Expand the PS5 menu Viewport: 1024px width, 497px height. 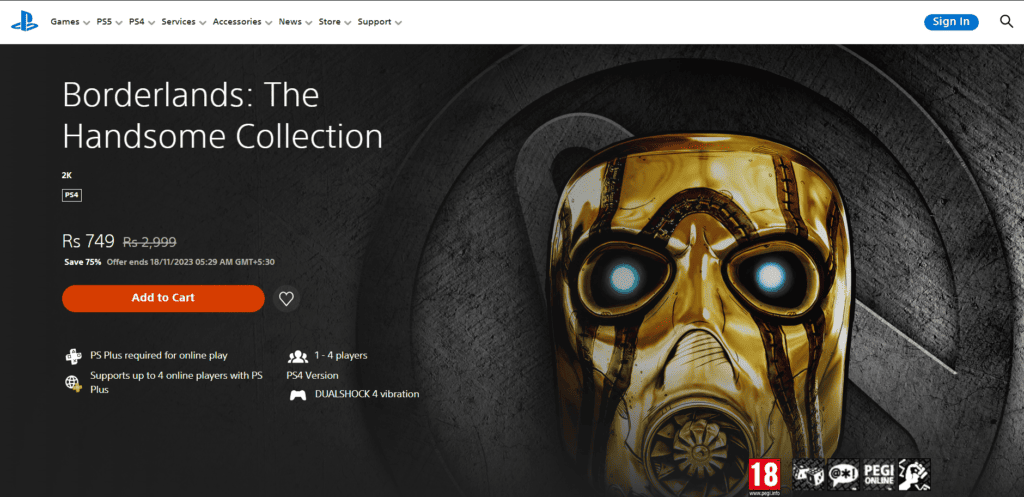[x=110, y=22]
